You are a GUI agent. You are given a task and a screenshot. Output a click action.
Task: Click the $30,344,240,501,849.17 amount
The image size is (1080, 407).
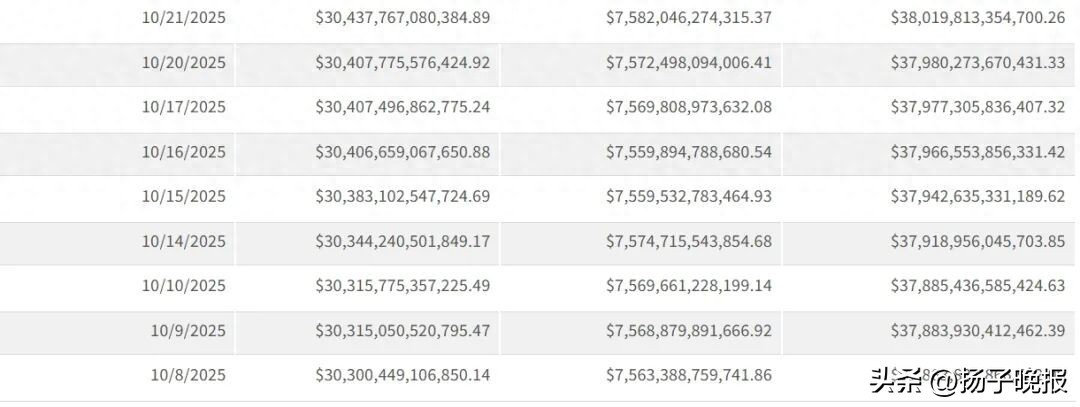coord(402,241)
